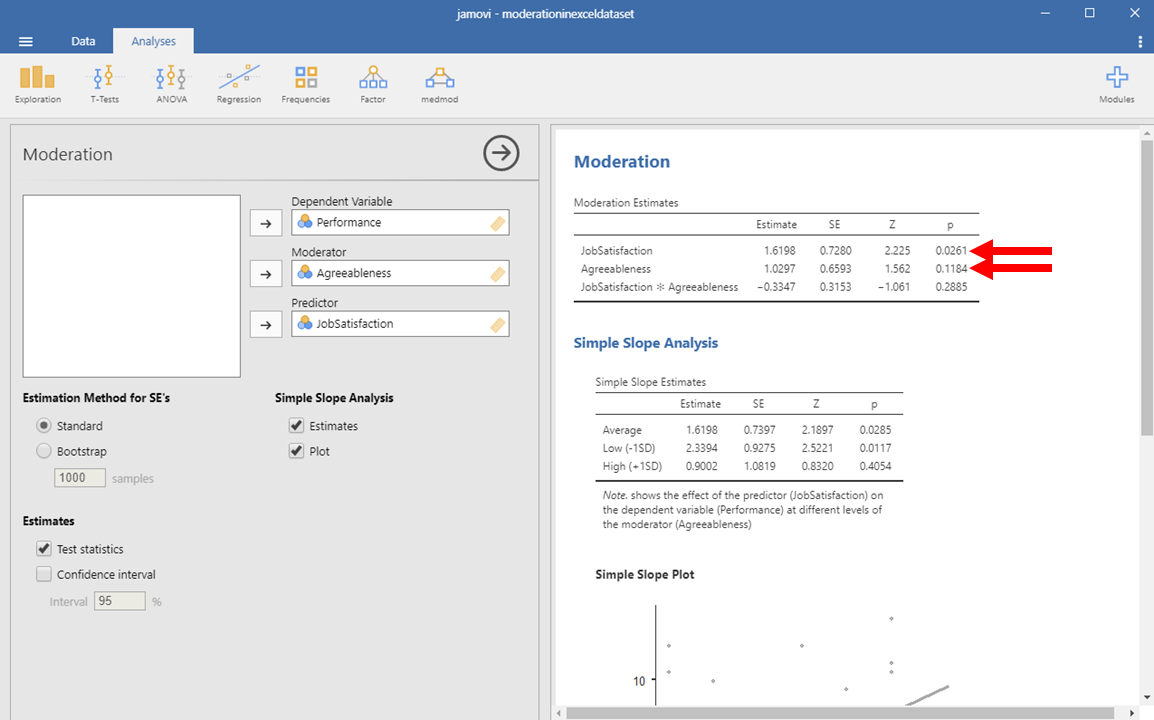
Task: Open the Factor analysis menu
Action: point(373,84)
